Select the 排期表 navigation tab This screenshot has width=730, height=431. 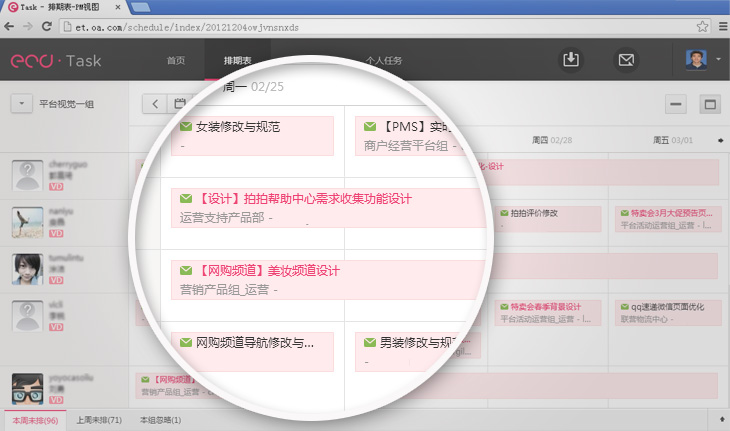(237, 61)
